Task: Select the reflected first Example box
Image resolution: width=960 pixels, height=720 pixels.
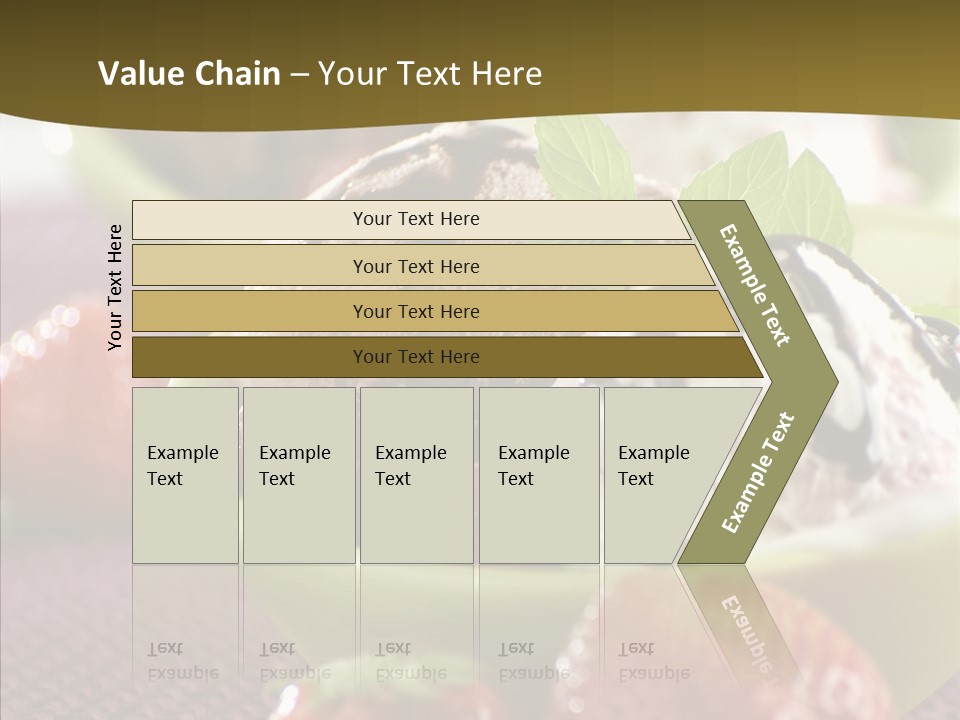Action: click(186, 624)
